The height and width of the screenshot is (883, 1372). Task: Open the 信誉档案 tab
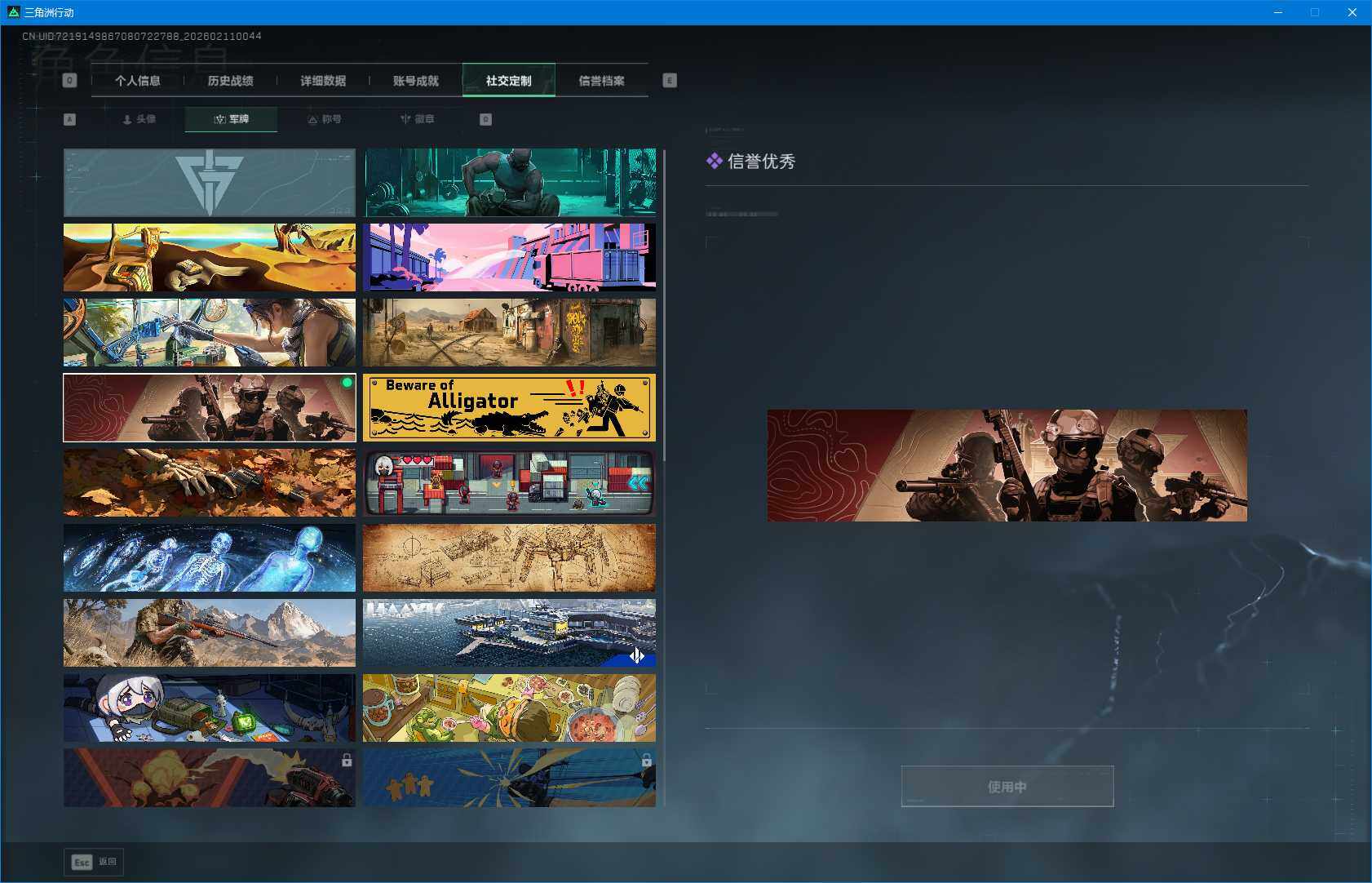(x=601, y=81)
